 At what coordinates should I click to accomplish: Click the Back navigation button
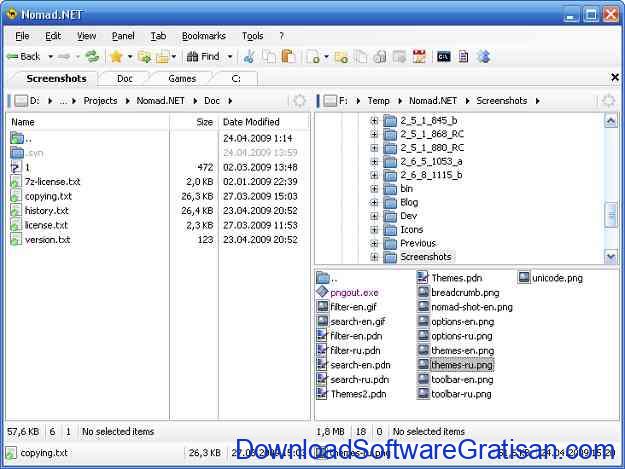pos(24,57)
